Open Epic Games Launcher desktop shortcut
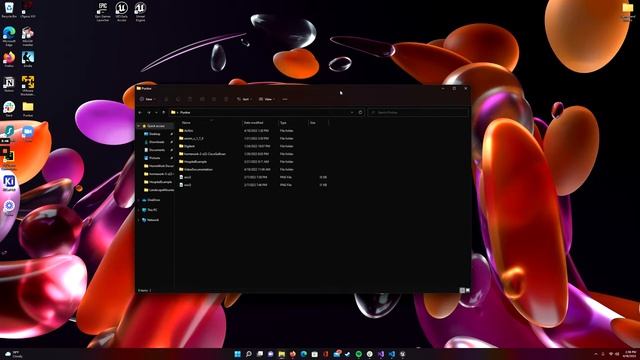Image resolution: width=640 pixels, height=360 pixels. point(102,11)
